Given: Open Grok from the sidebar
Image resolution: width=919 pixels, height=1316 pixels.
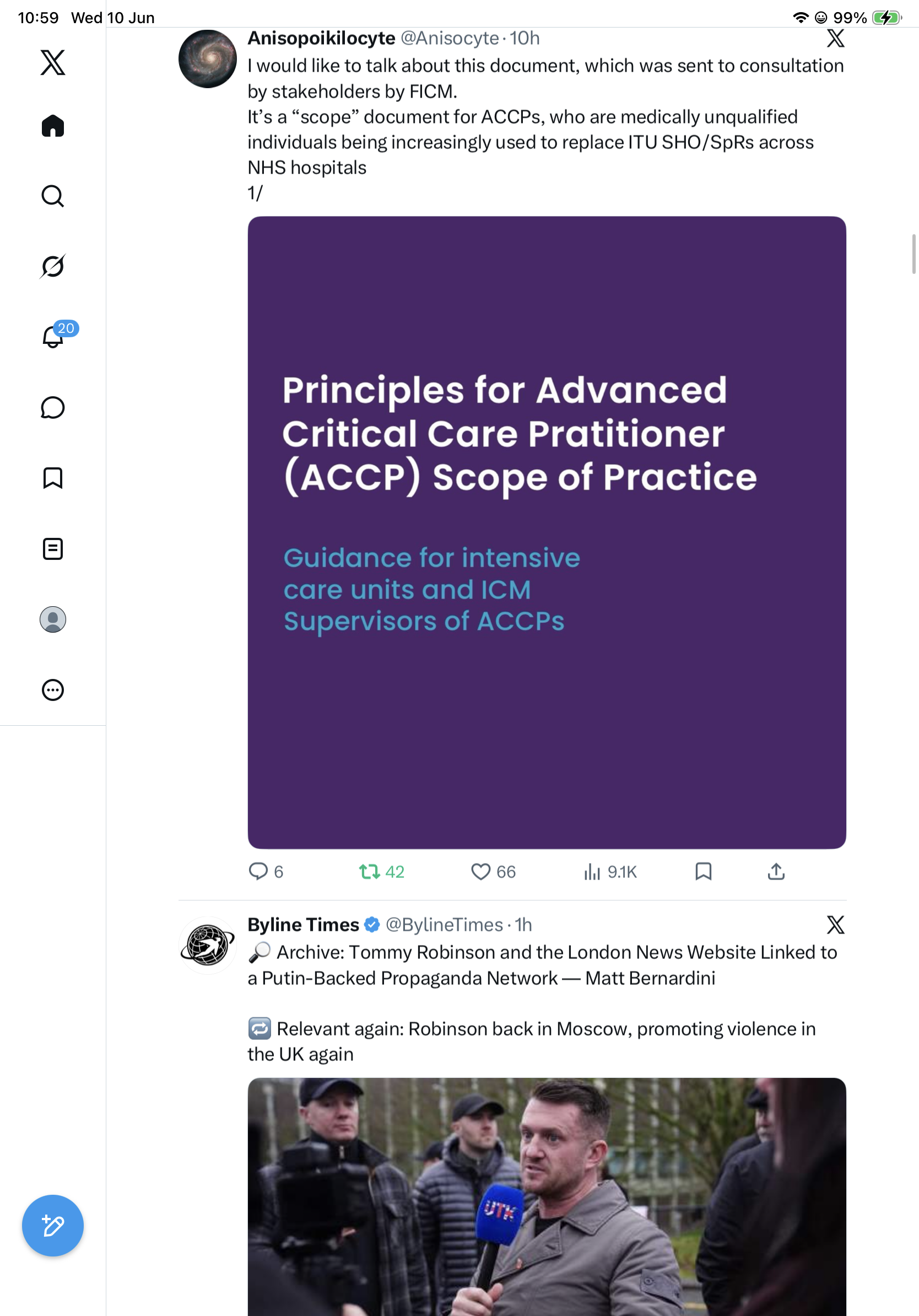Looking at the screenshot, I should [53, 266].
